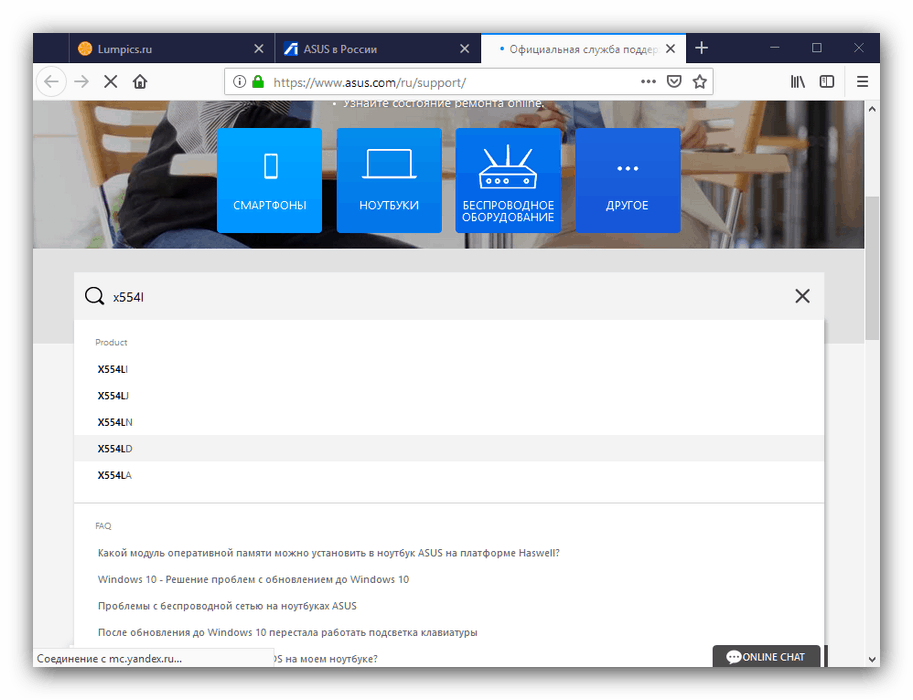Bookmark this page with star icon
The image size is (913, 700).
coord(699,82)
